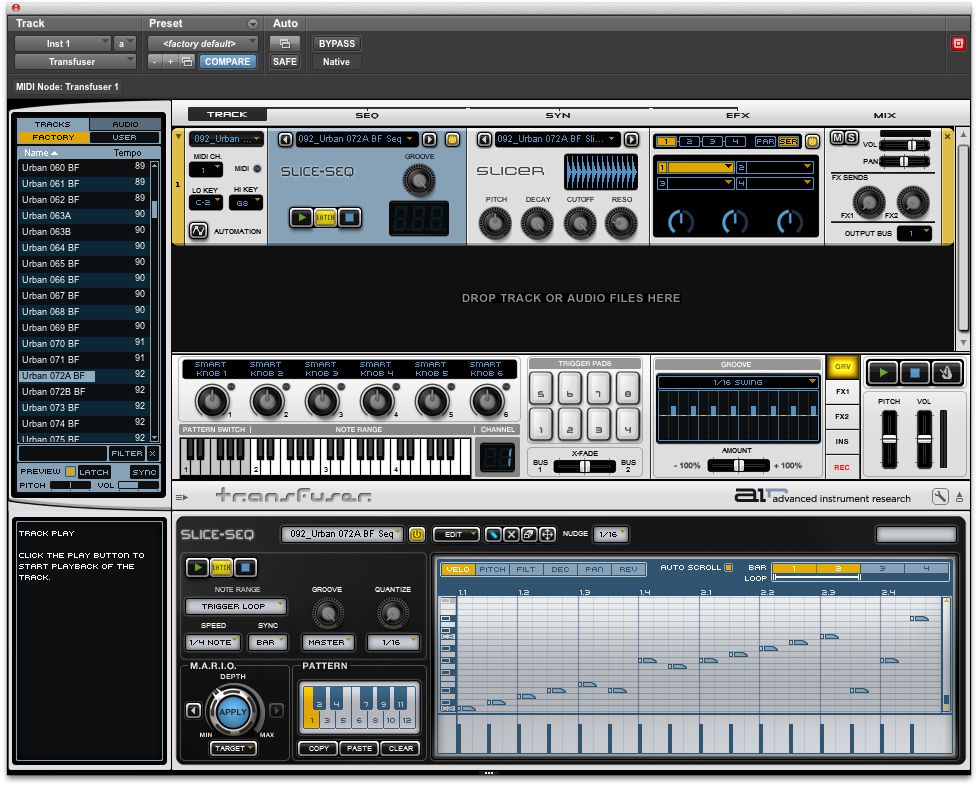Screen dimensions: 978x786
Task: Select the PITCH editor tab
Action: pyautogui.click(x=492, y=570)
